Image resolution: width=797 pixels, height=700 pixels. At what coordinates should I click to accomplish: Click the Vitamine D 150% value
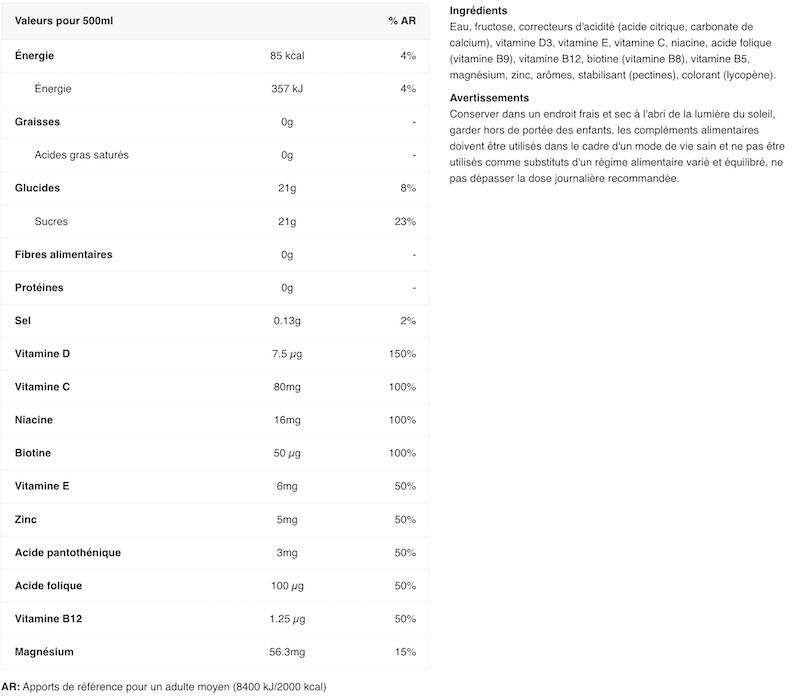click(402, 354)
